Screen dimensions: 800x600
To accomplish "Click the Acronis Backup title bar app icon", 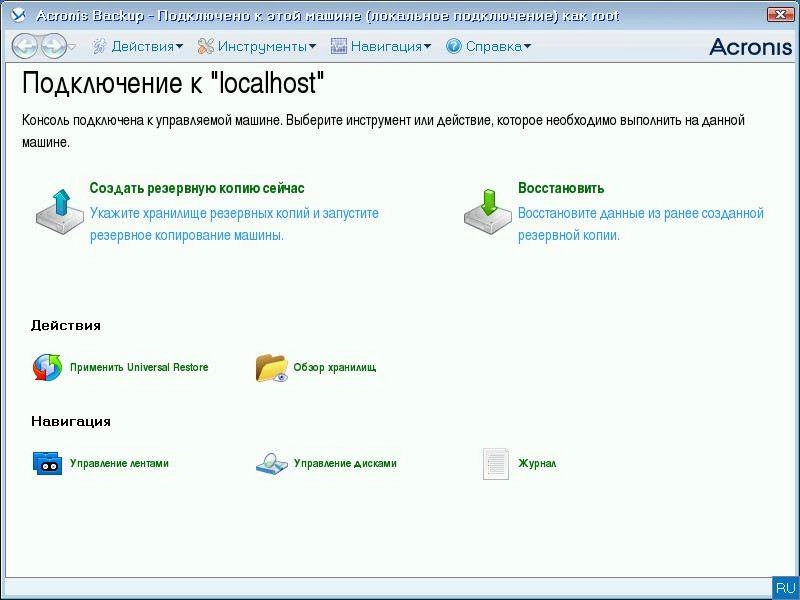I will (x=18, y=16).
